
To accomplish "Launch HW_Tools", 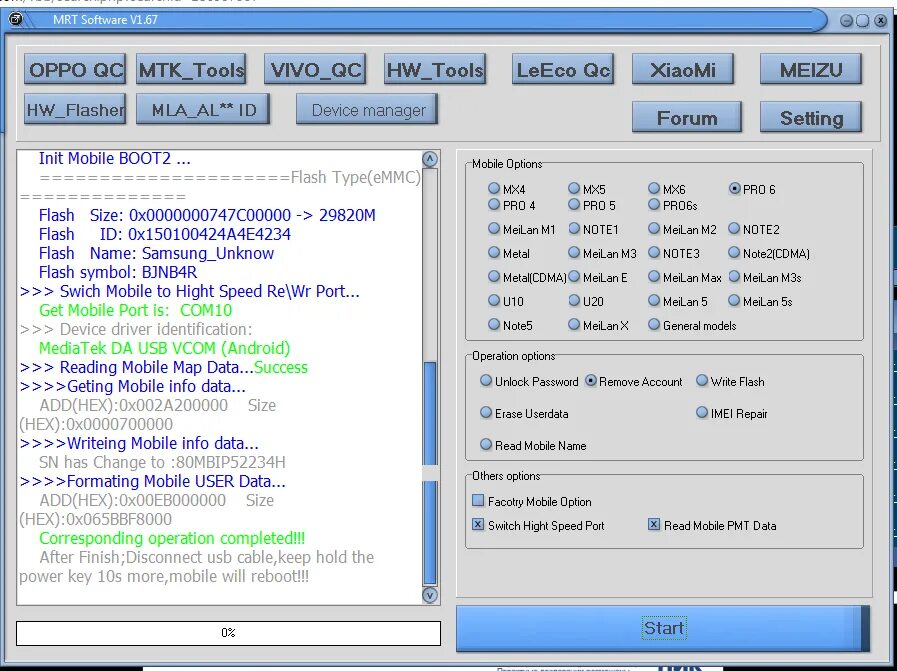I will [x=435, y=70].
